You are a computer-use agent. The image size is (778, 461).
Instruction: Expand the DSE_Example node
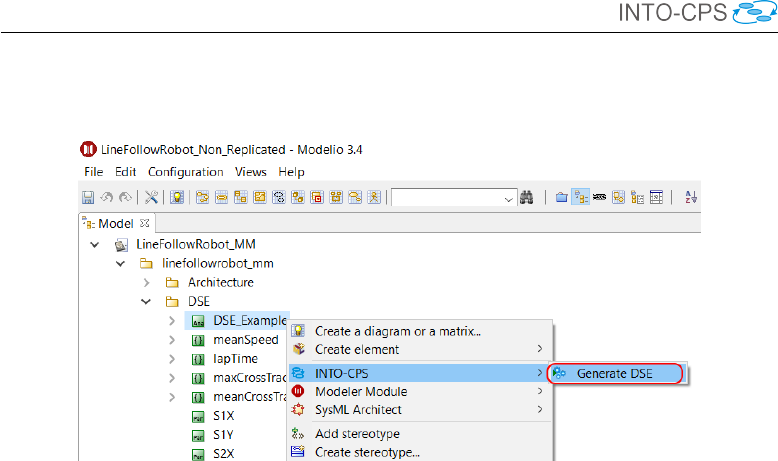[172, 321]
